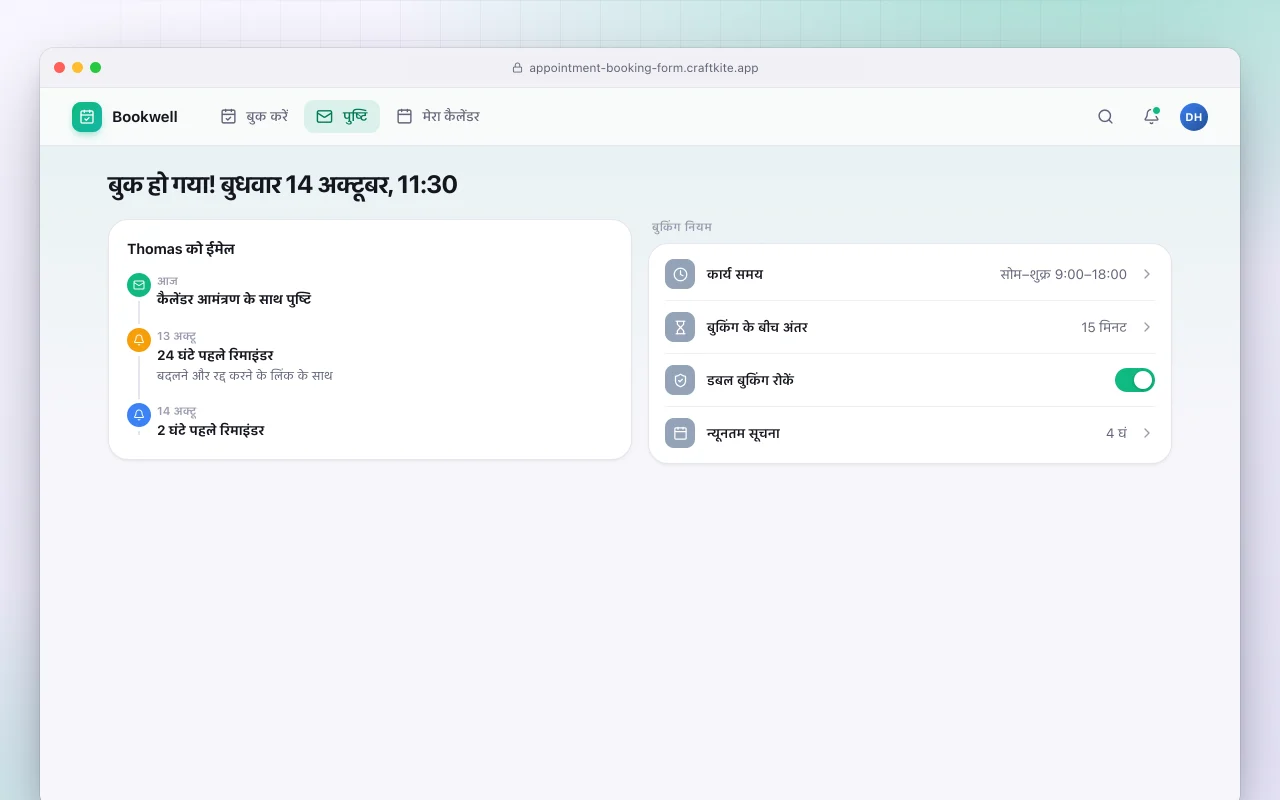This screenshot has height=800, width=1280.
Task: Click the blue bell icon for 14 अक्टू
Action: [x=139, y=415]
